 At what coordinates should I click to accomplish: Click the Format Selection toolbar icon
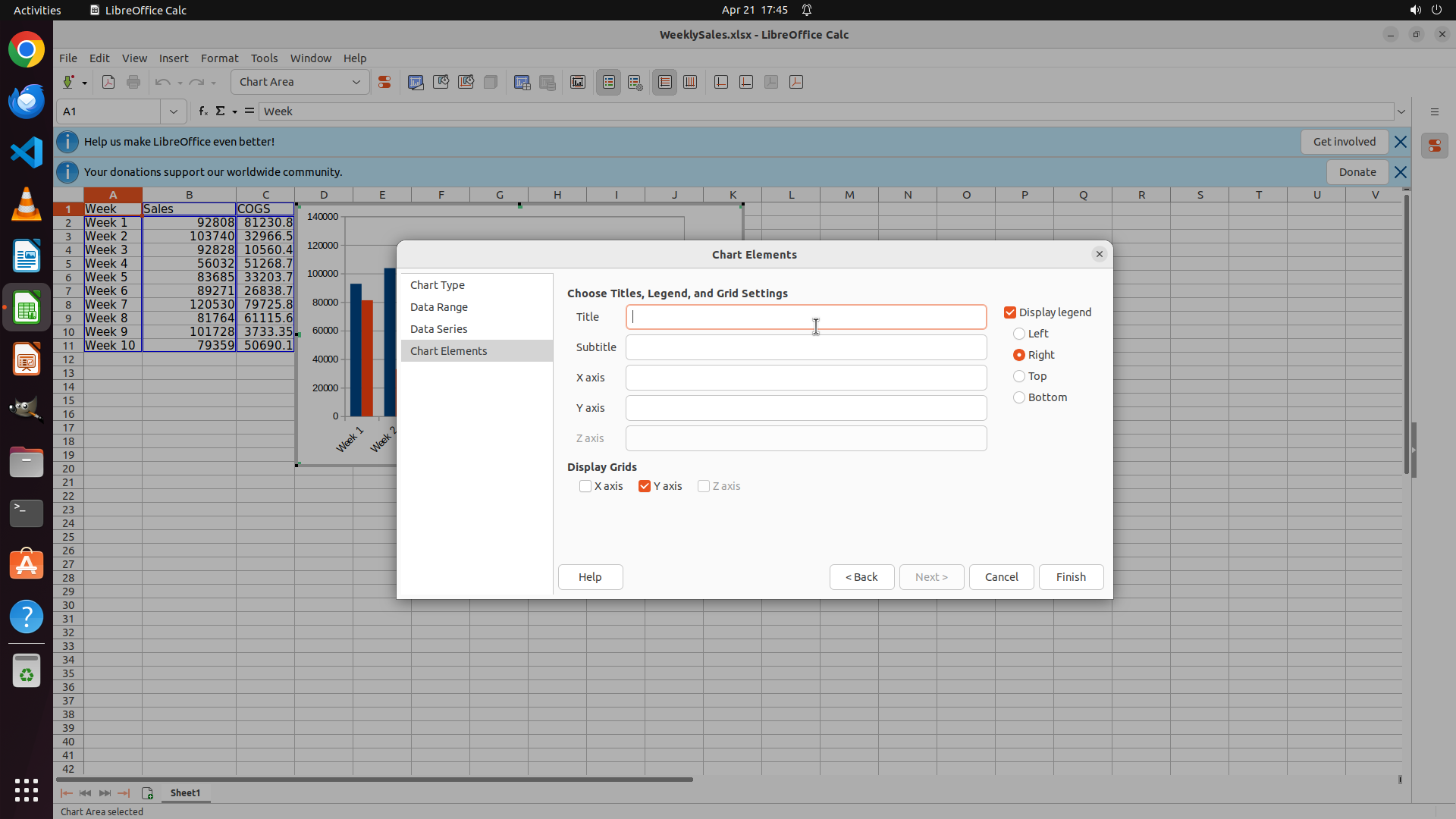click(384, 82)
